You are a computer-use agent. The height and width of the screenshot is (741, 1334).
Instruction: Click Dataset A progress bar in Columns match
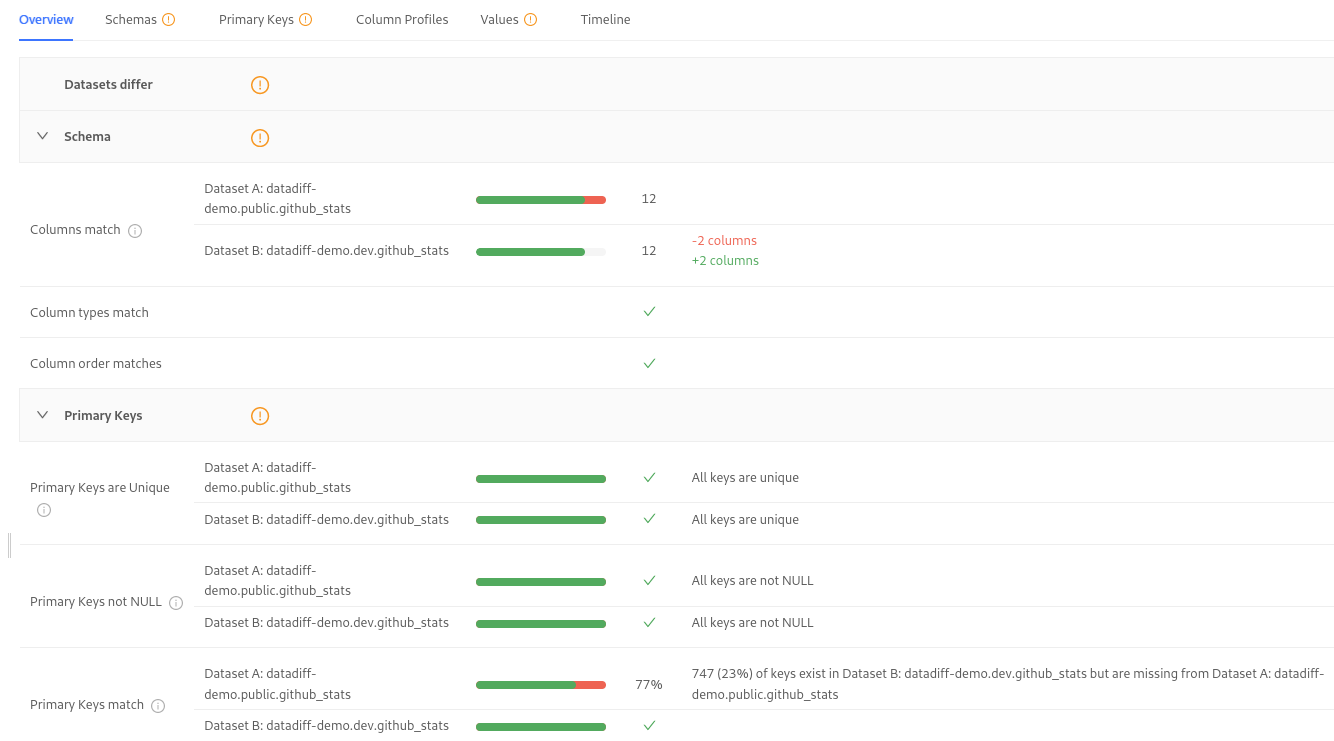point(540,200)
